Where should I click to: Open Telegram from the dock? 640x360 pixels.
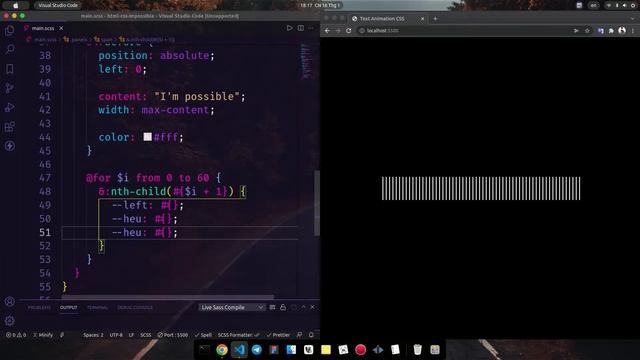257,350
